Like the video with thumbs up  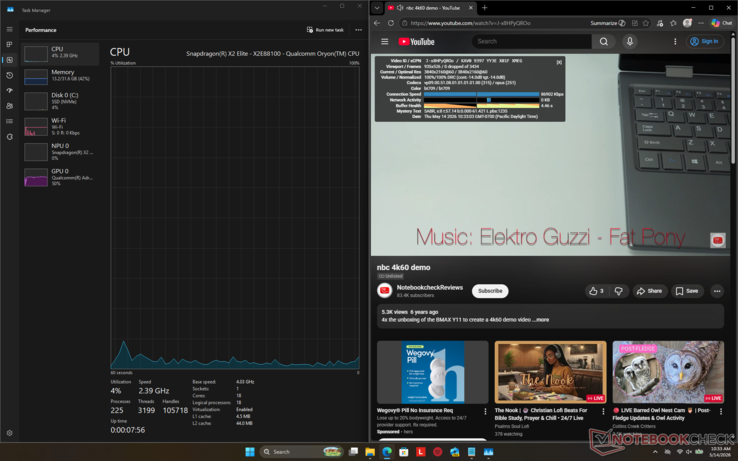[x=596, y=291]
